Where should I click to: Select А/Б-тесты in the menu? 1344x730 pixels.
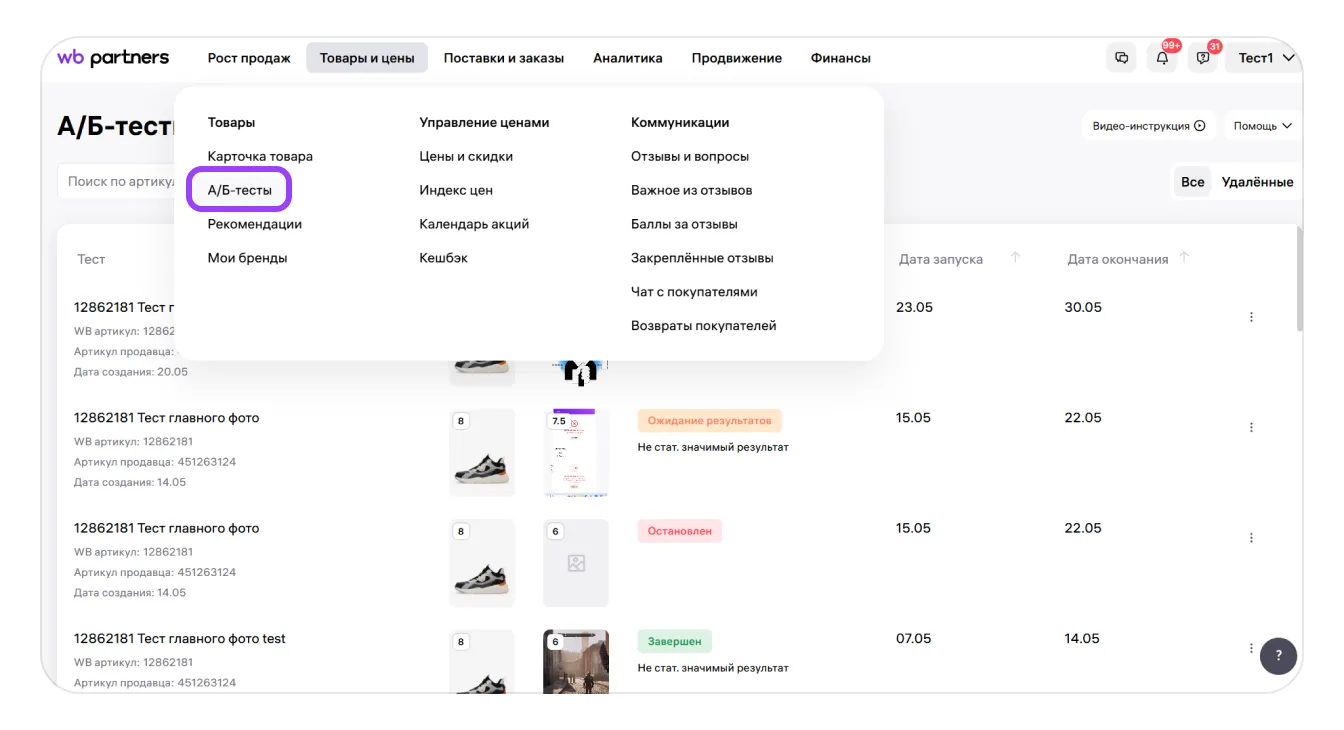click(x=239, y=190)
